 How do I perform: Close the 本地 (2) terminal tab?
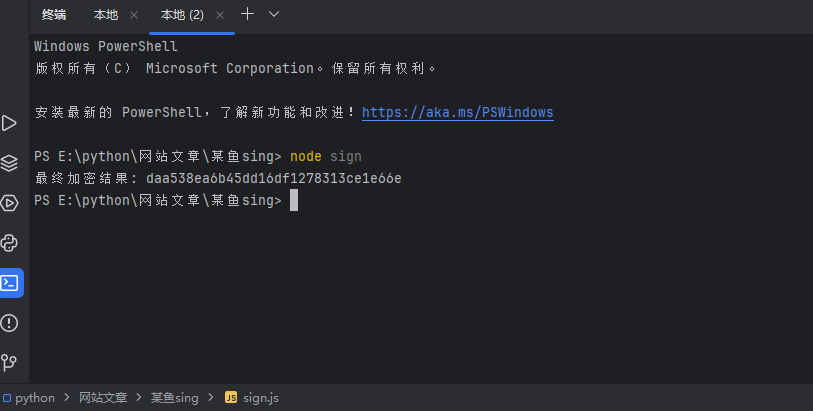pos(219,15)
